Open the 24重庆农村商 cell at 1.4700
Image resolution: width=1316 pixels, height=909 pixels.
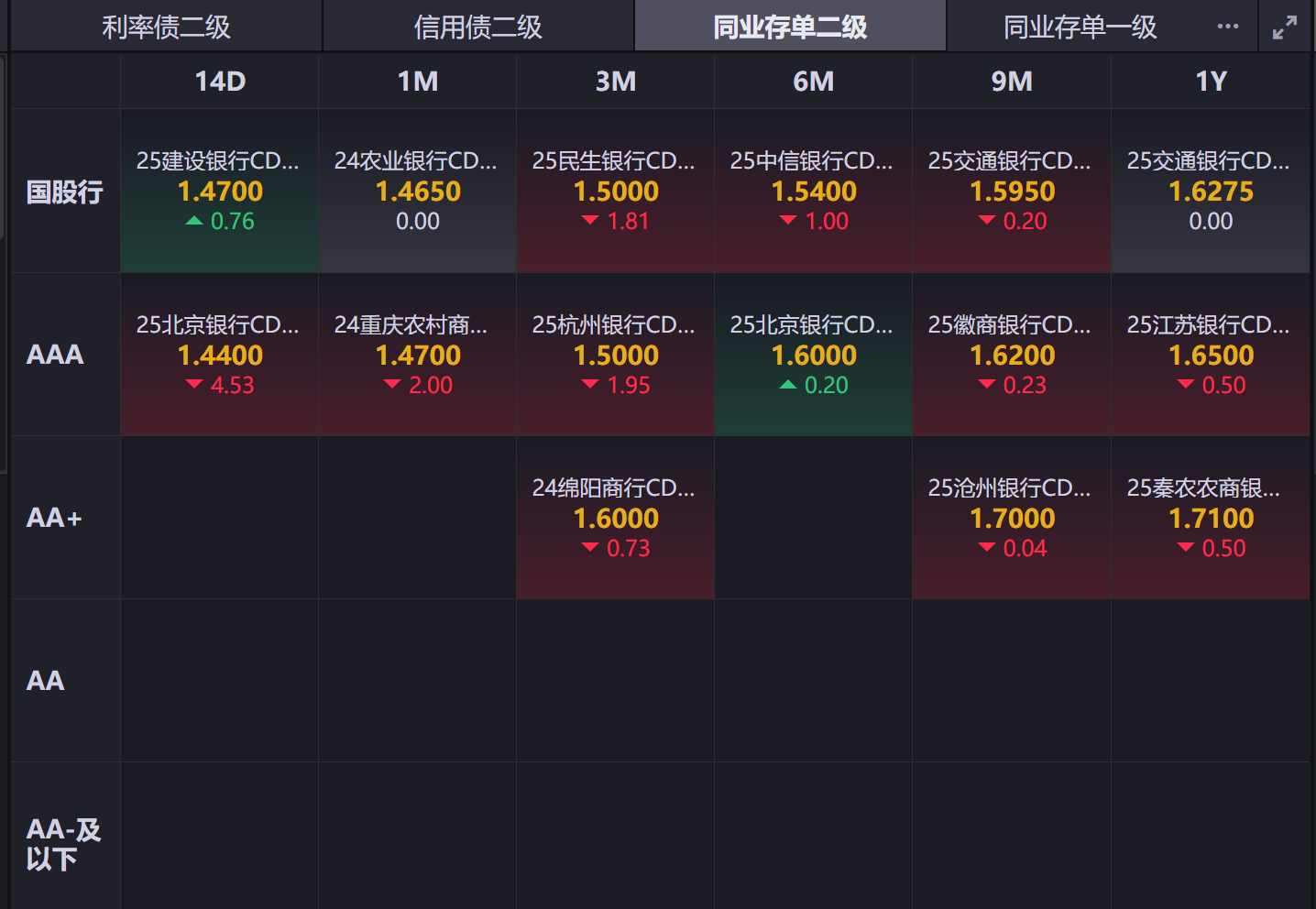(x=418, y=355)
